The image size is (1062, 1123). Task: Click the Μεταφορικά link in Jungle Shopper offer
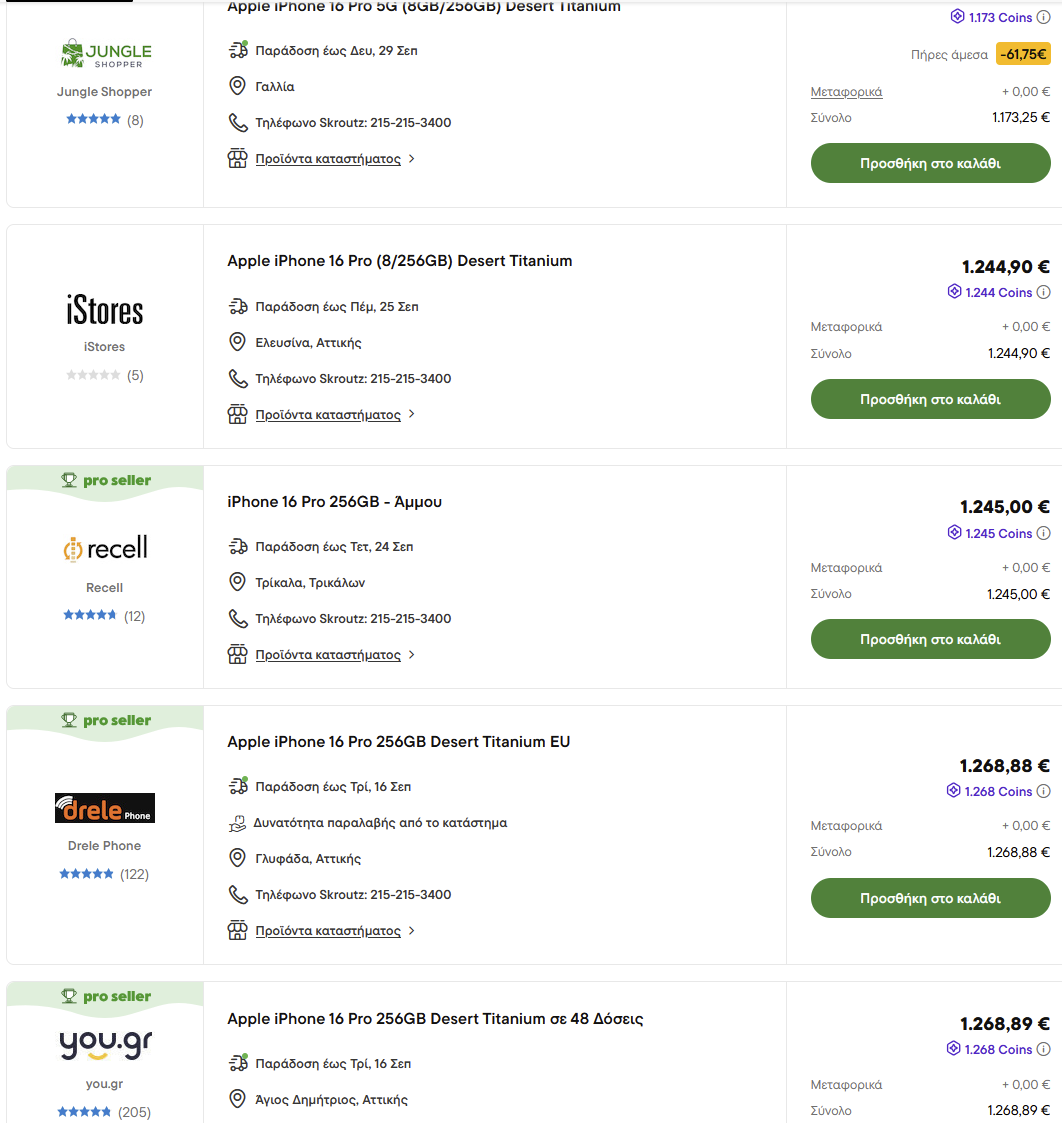pyautogui.click(x=846, y=92)
